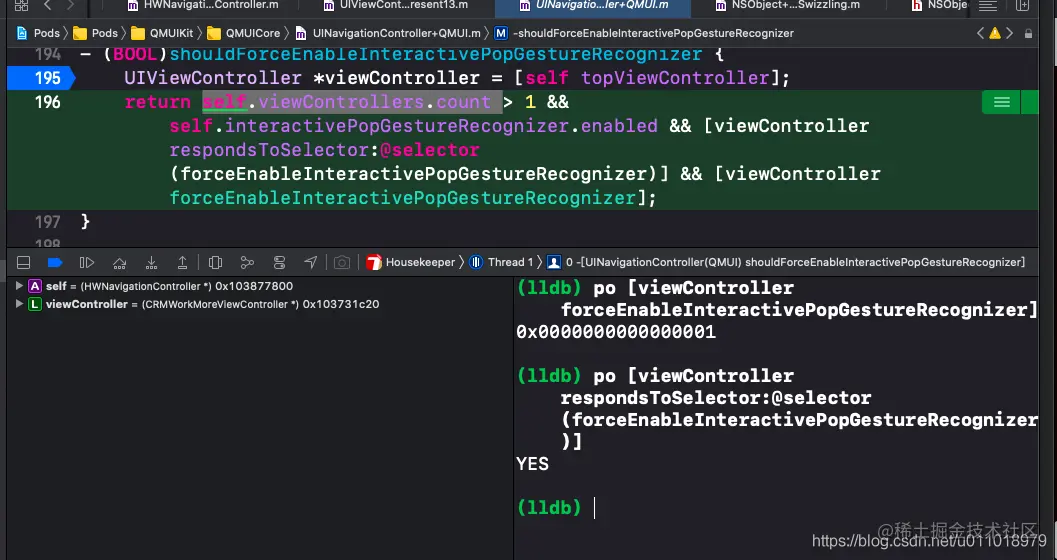Deactivate breakpoints with the blue breakpoint button
The image size is (1057, 560).
click(x=55, y=262)
